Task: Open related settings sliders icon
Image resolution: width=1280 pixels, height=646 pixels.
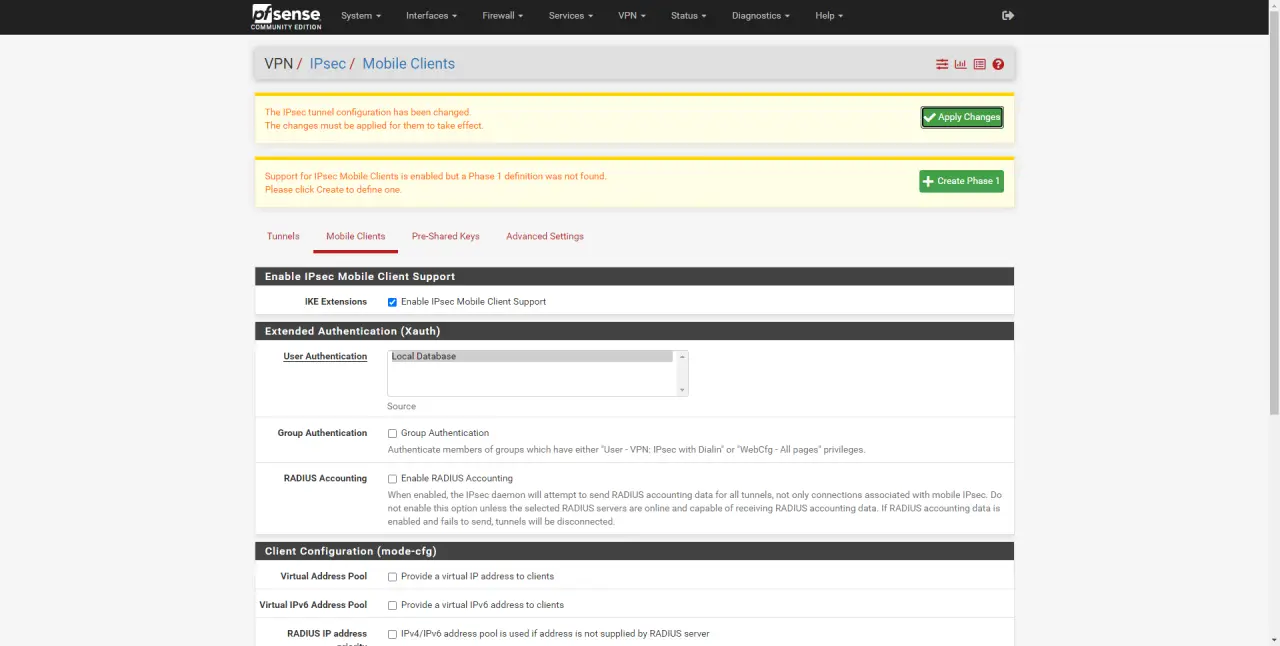Action: pyautogui.click(x=941, y=64)
